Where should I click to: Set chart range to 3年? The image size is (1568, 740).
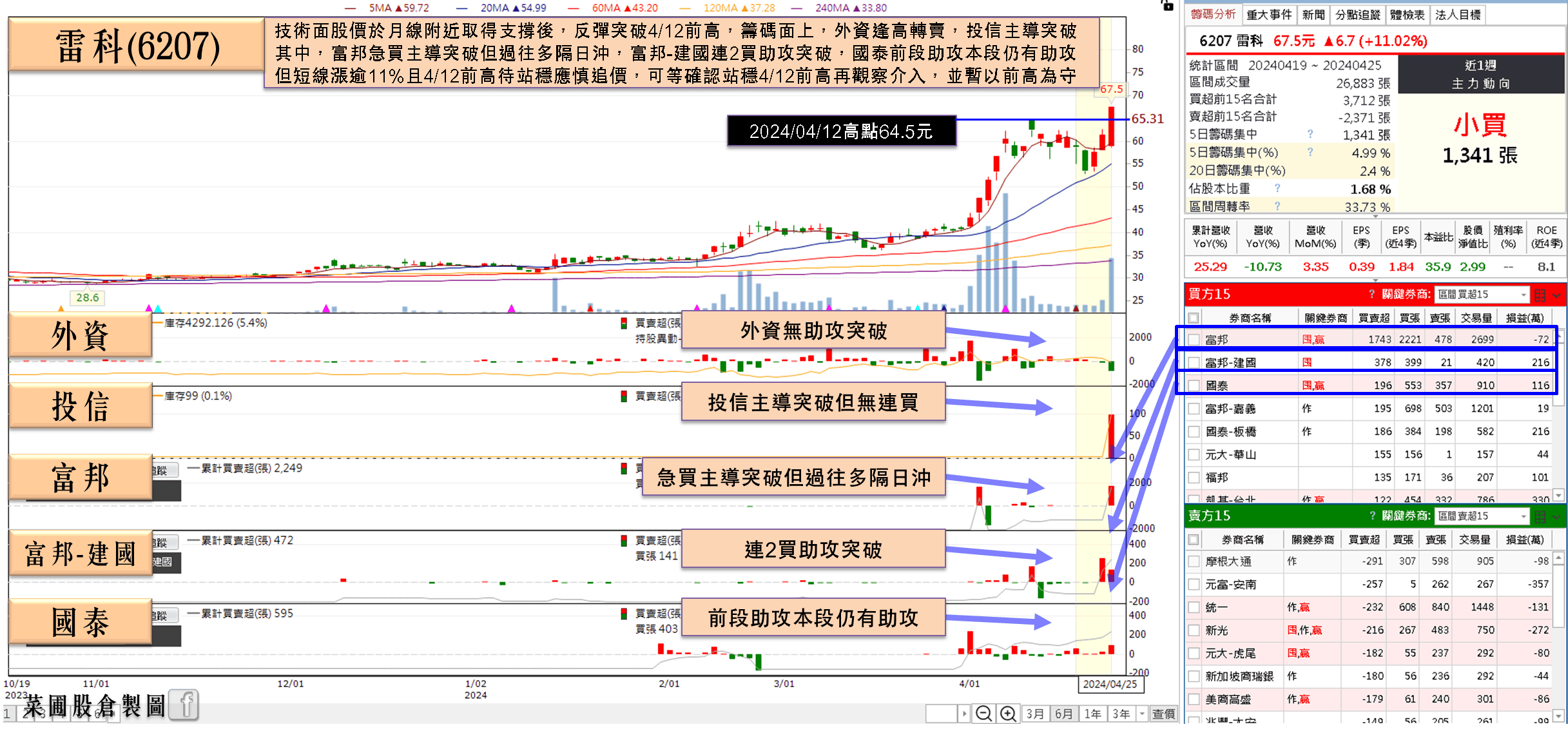(x=1121, y=714)
